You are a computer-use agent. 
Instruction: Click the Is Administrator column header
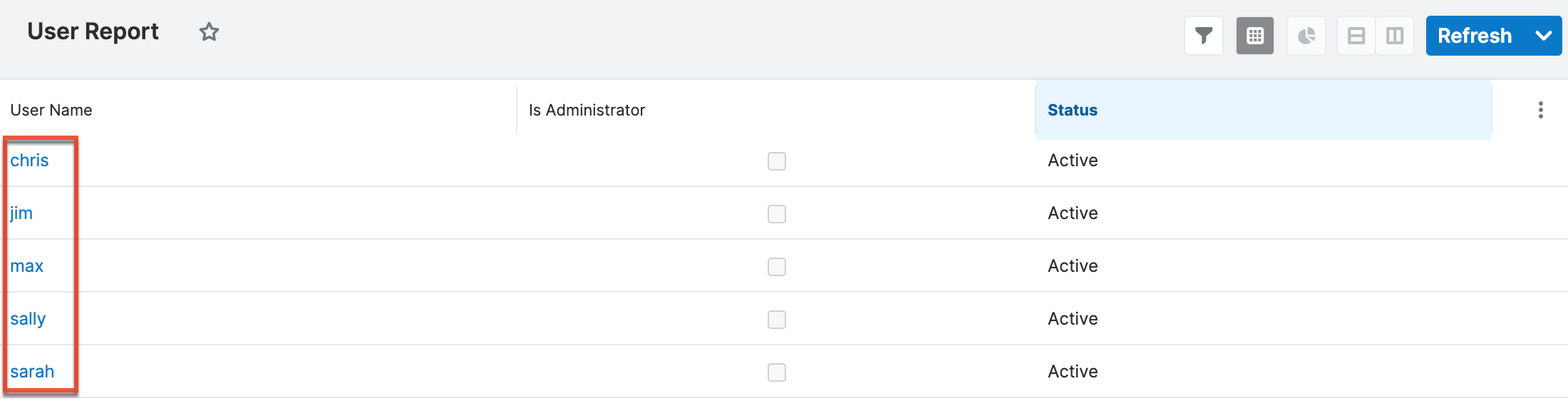(587, 110)
